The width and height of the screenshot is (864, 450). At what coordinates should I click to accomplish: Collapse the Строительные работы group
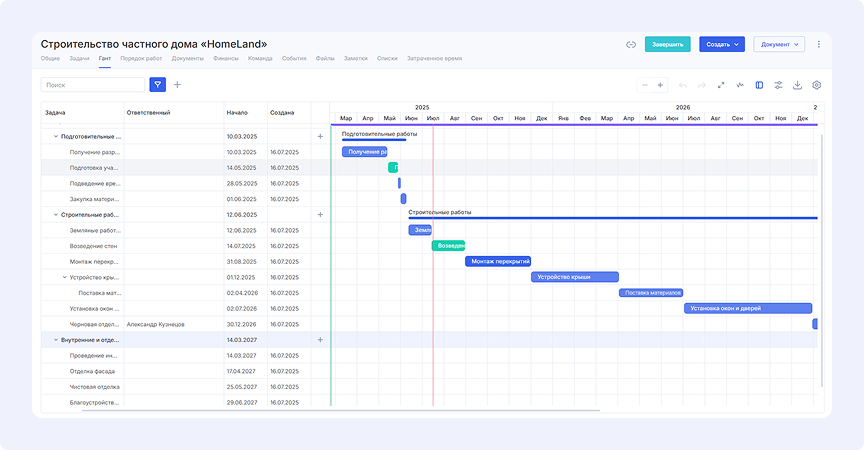[x=54, y=214]
